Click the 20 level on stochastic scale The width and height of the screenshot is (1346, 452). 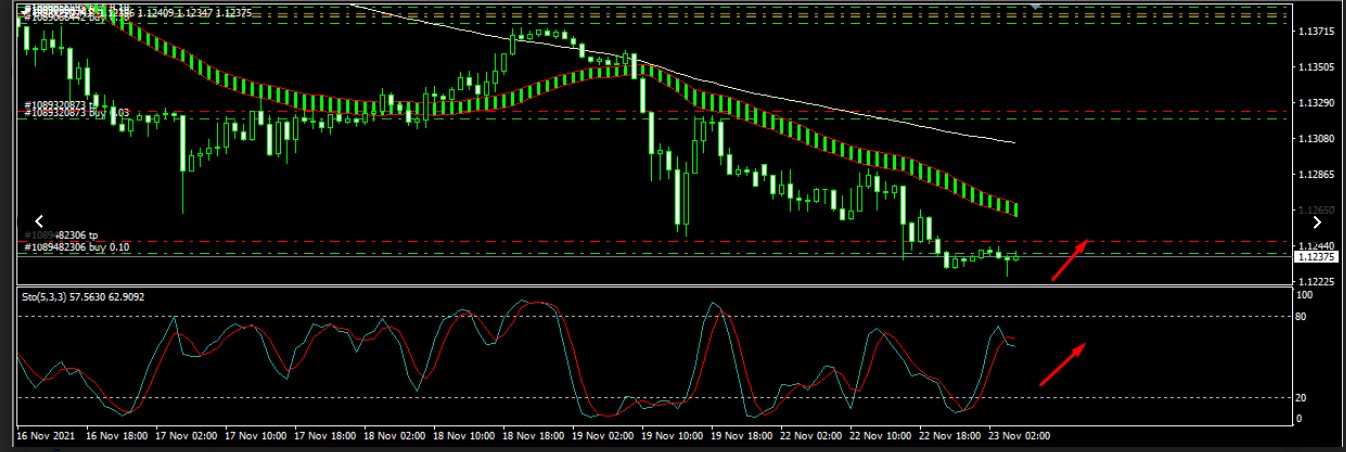[x=1302, y=398]
